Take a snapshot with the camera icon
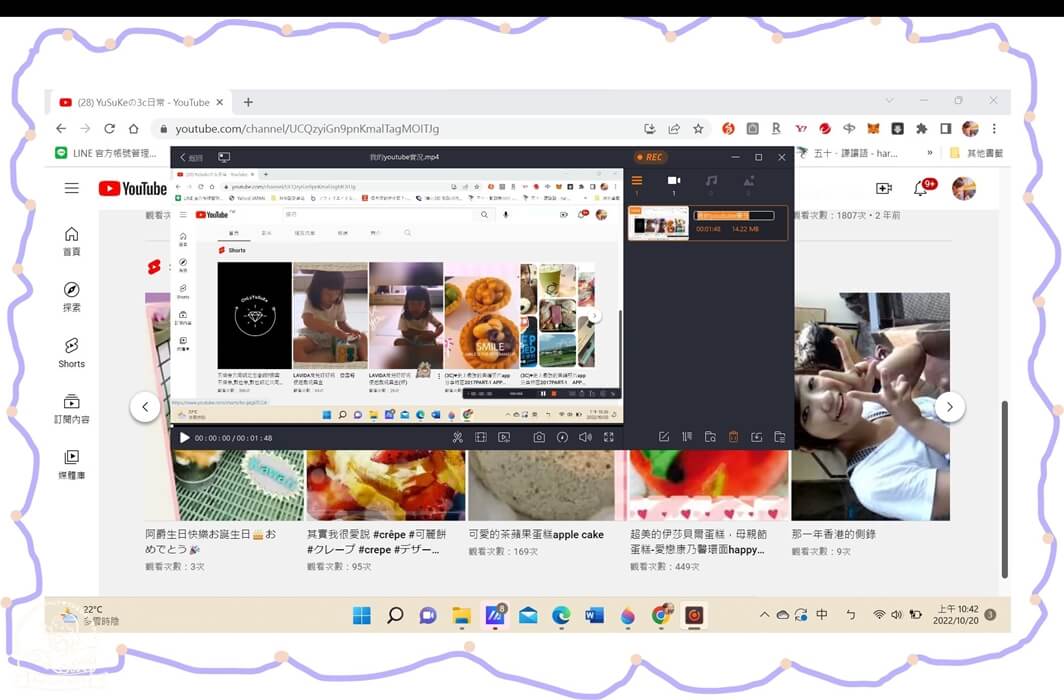This screenshot has width=1064, height=700. tap(540, 437)
